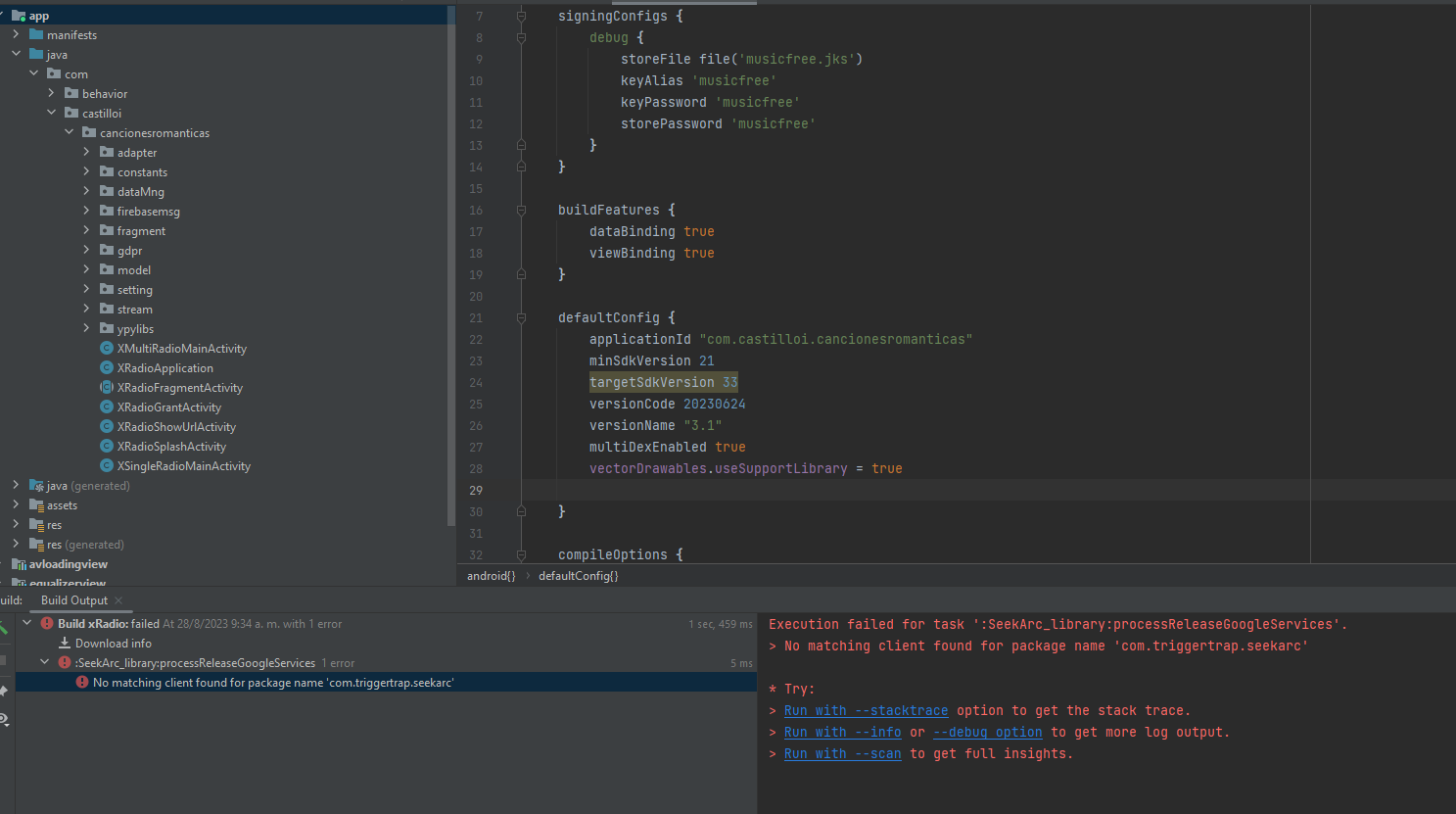The width and height of the screenshot is (1456, 814).
Task: Expand the stream package
Action: 86,309
